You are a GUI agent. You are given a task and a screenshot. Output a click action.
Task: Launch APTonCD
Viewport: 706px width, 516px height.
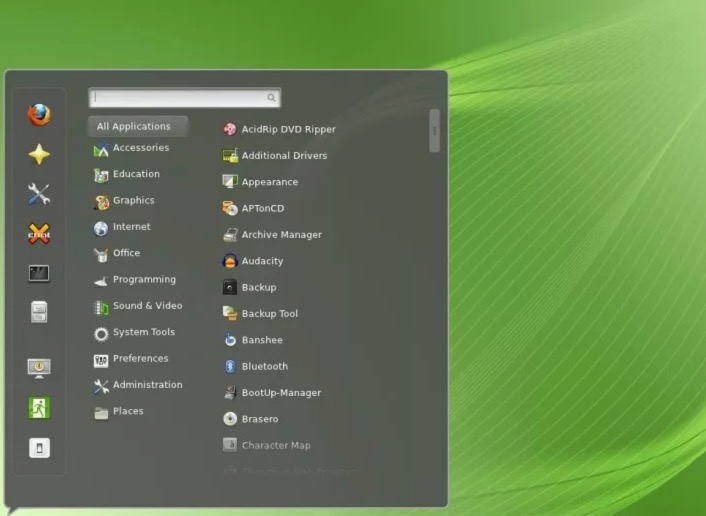(253, 208)
